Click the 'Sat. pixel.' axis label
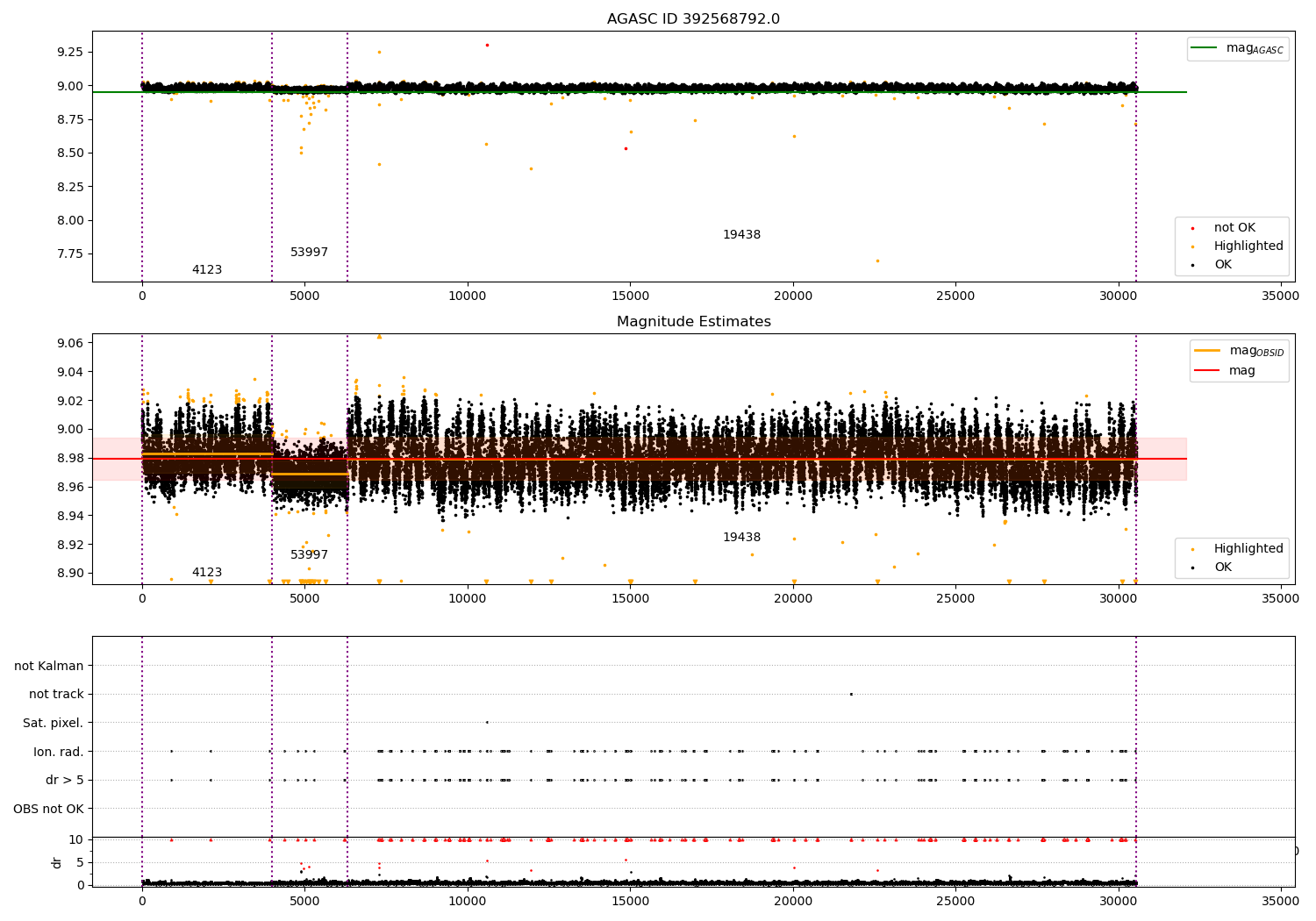 click(53, 723)
